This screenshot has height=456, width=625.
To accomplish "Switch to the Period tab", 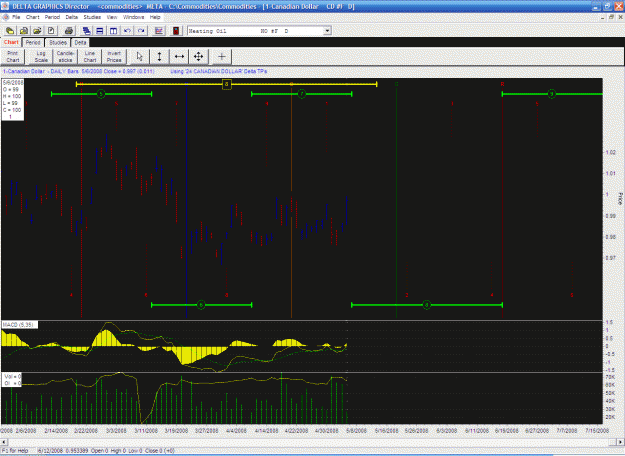I will click(x=33, y=42).
